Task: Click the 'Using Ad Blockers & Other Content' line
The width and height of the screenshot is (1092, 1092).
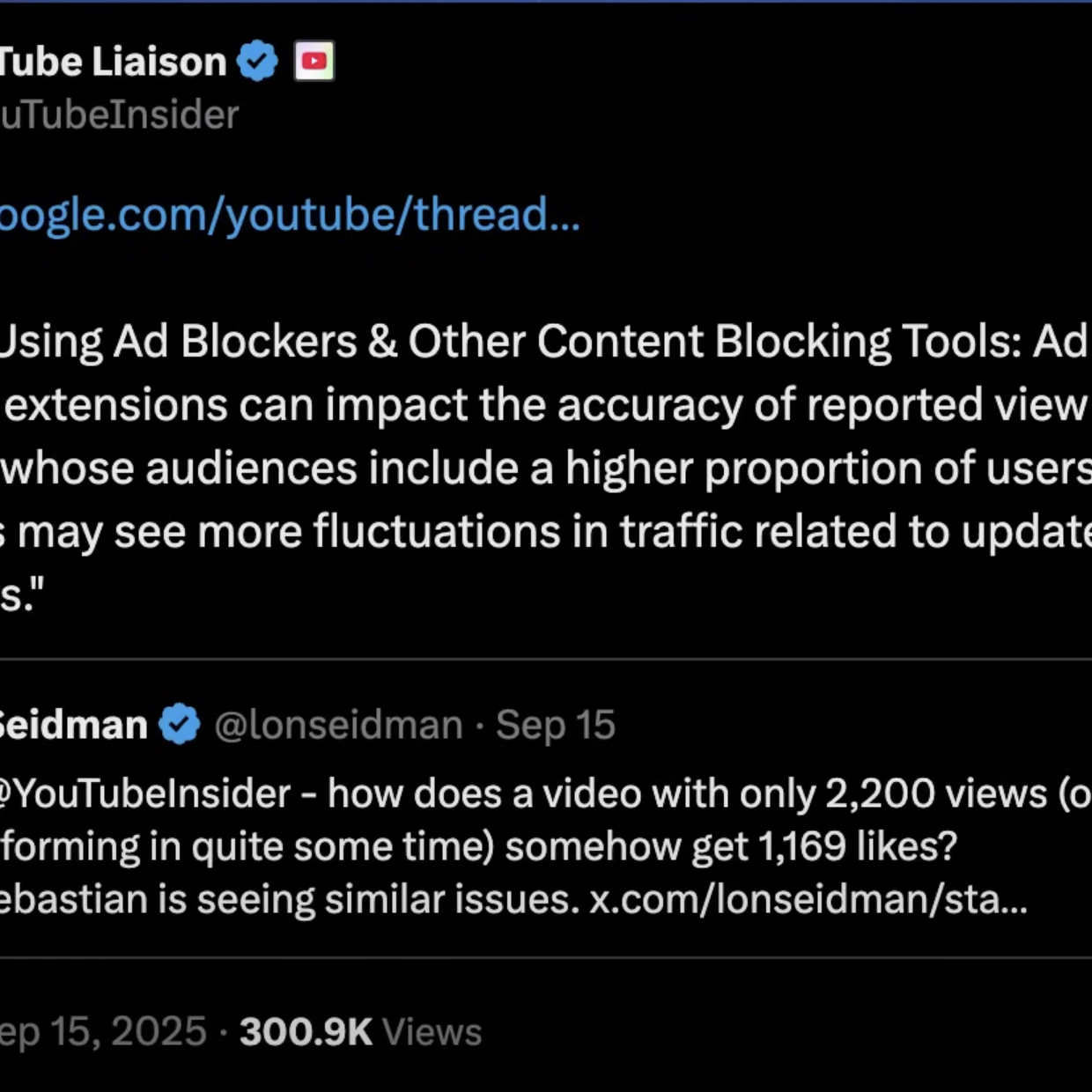Action: pos(545,342)
